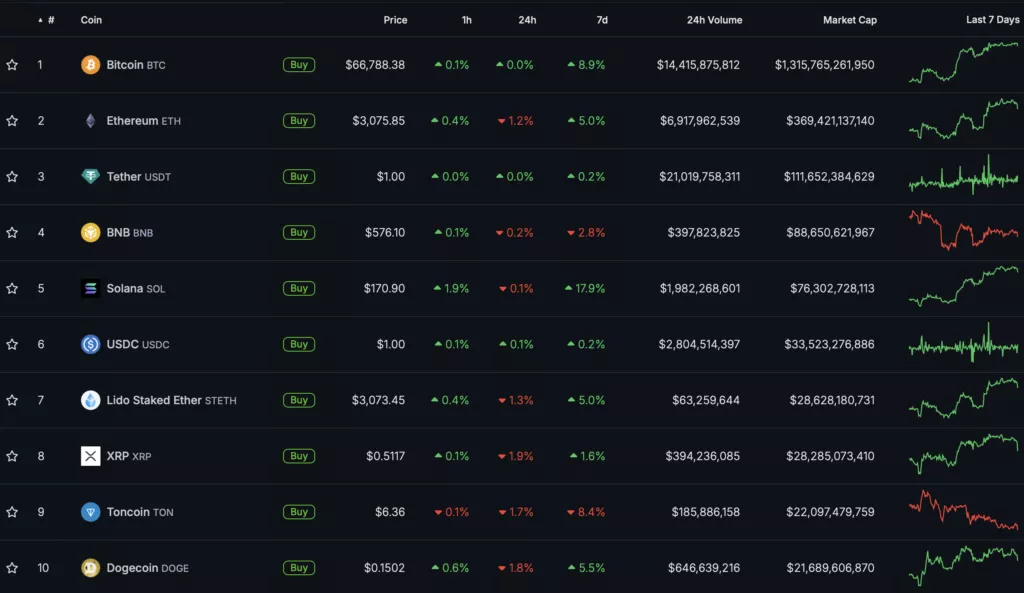Buy Lido Staked Ether
Screen dimensions: 1024x593
299,400
